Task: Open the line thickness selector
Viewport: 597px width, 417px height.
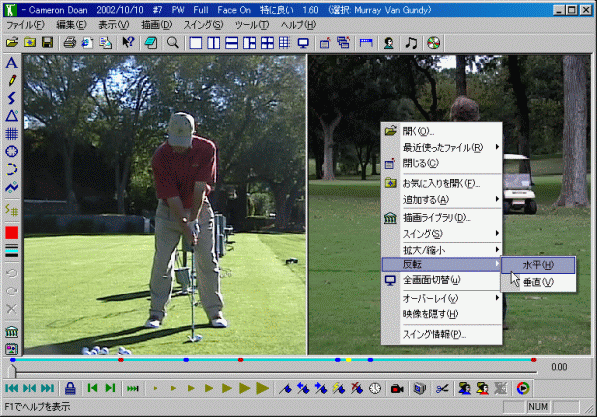Action: click(x=11, y=251)
